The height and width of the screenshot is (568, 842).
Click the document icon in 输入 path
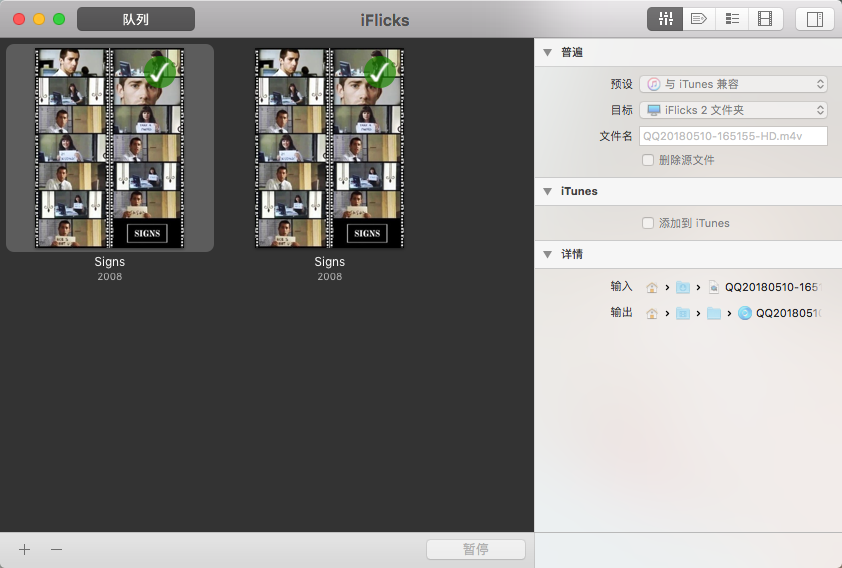point(714,287)
